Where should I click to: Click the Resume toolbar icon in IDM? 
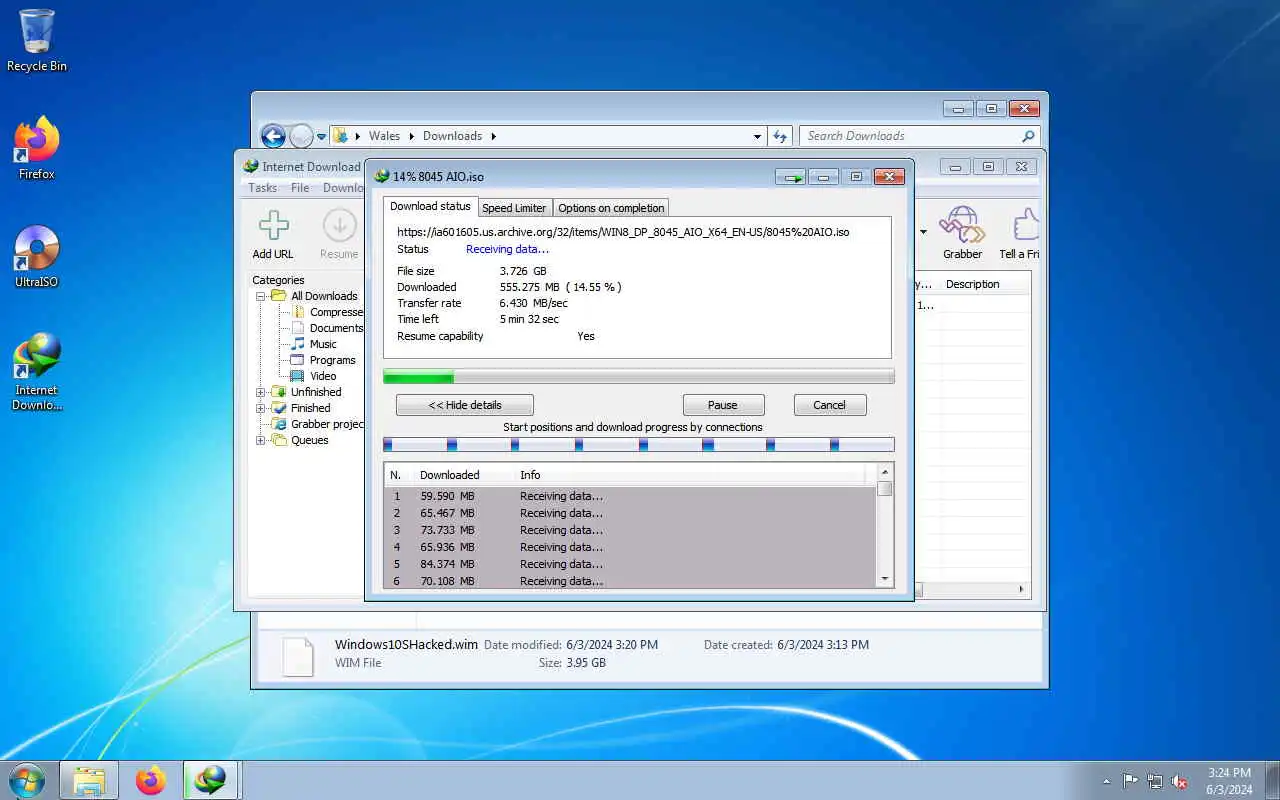(339, 234)
